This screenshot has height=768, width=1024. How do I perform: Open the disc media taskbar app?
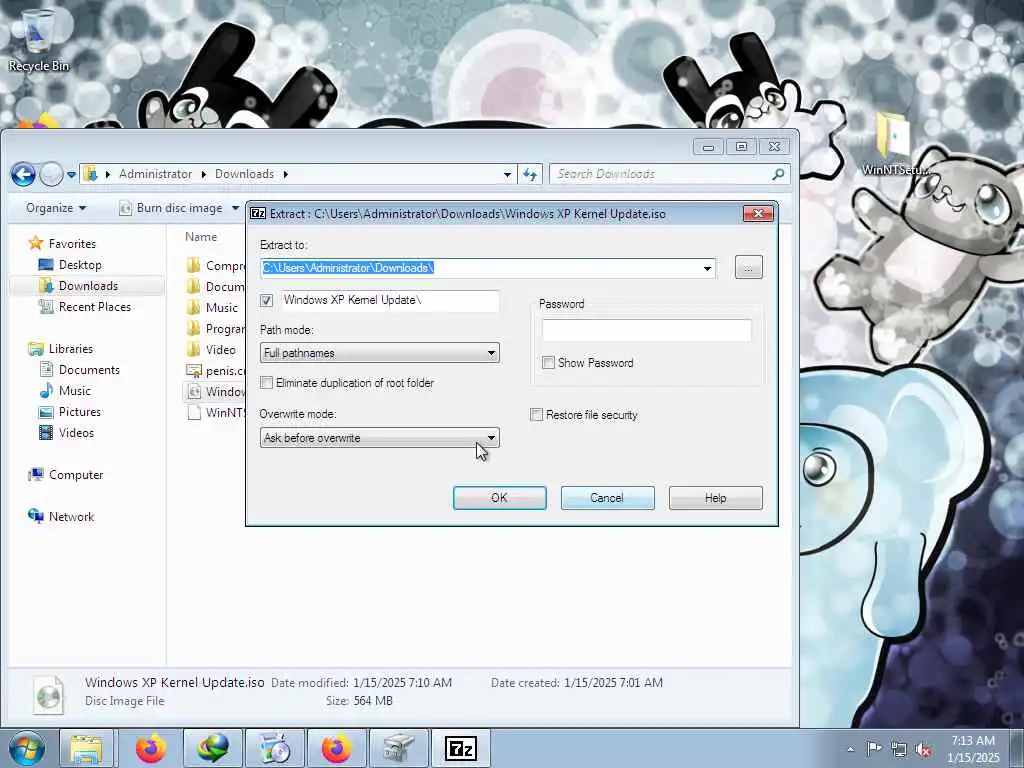pyautogui.click(x=275, y=748)
